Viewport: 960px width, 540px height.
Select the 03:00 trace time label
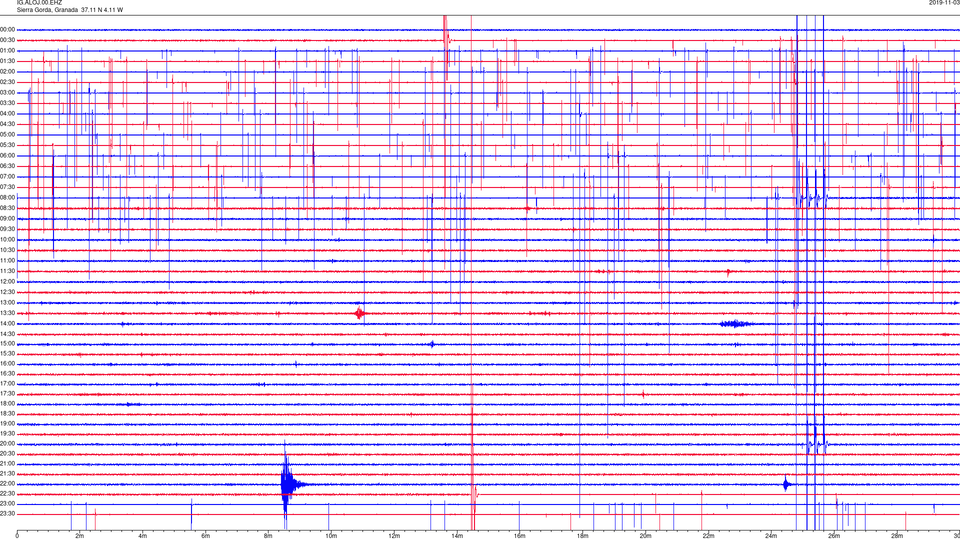[x=8, y=92]
